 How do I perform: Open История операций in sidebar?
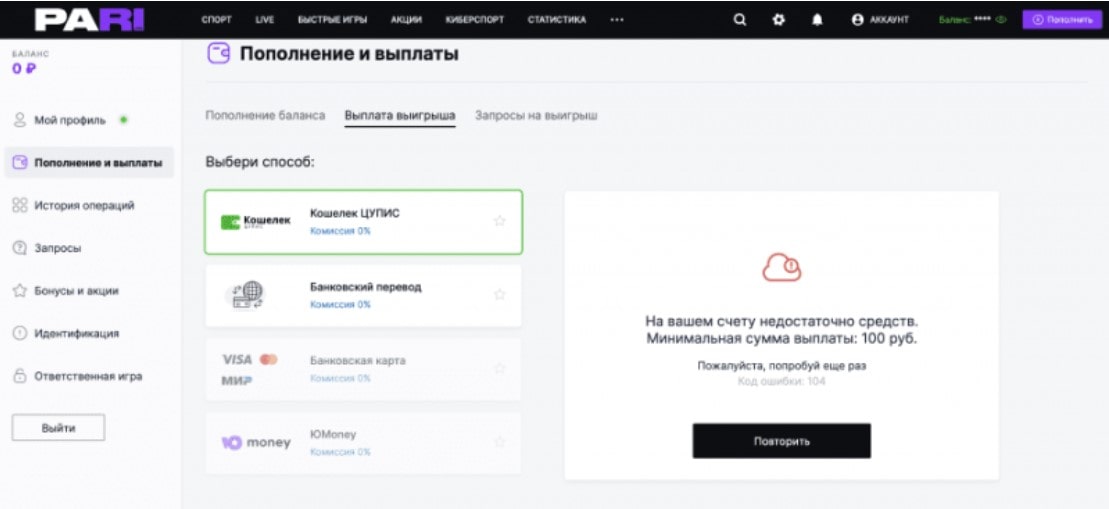tap(84, 205)
